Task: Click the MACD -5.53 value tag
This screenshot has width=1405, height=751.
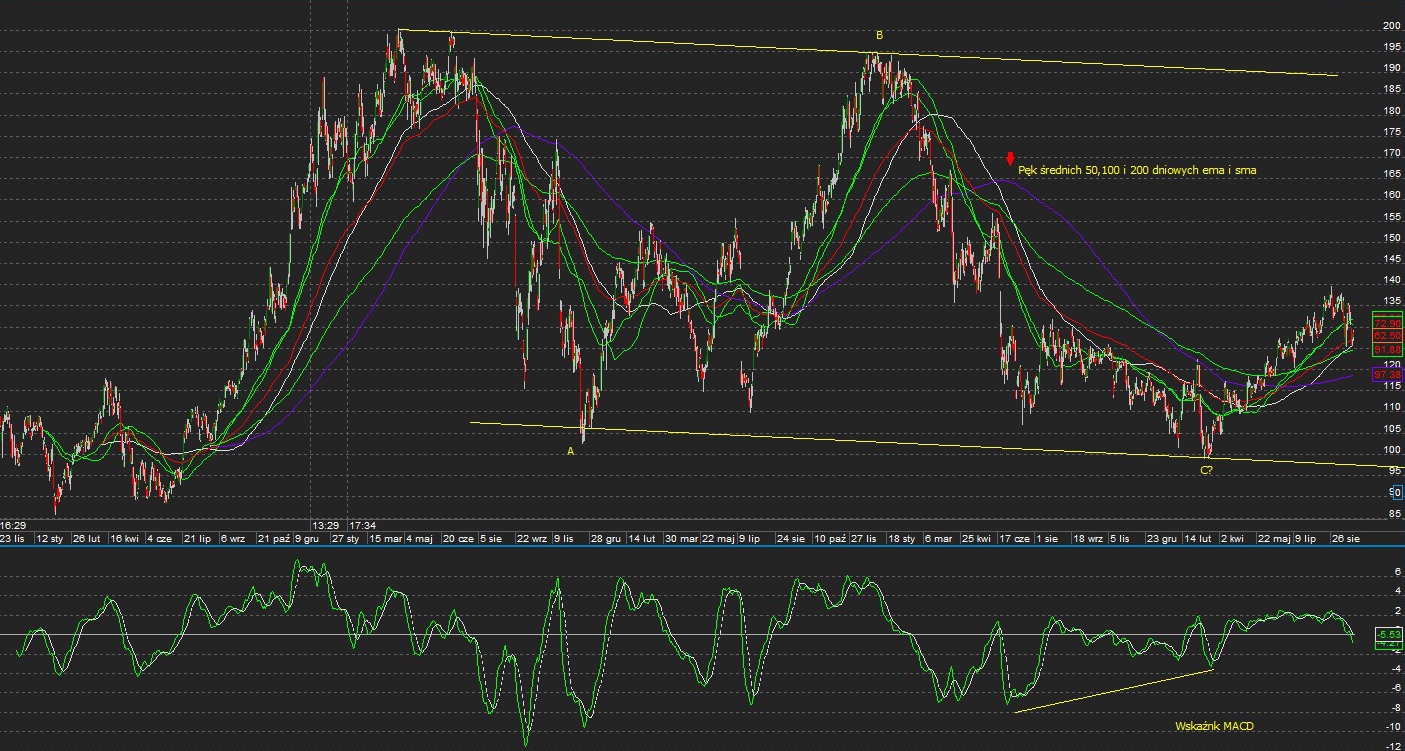Action: (x=1387, y=634)
